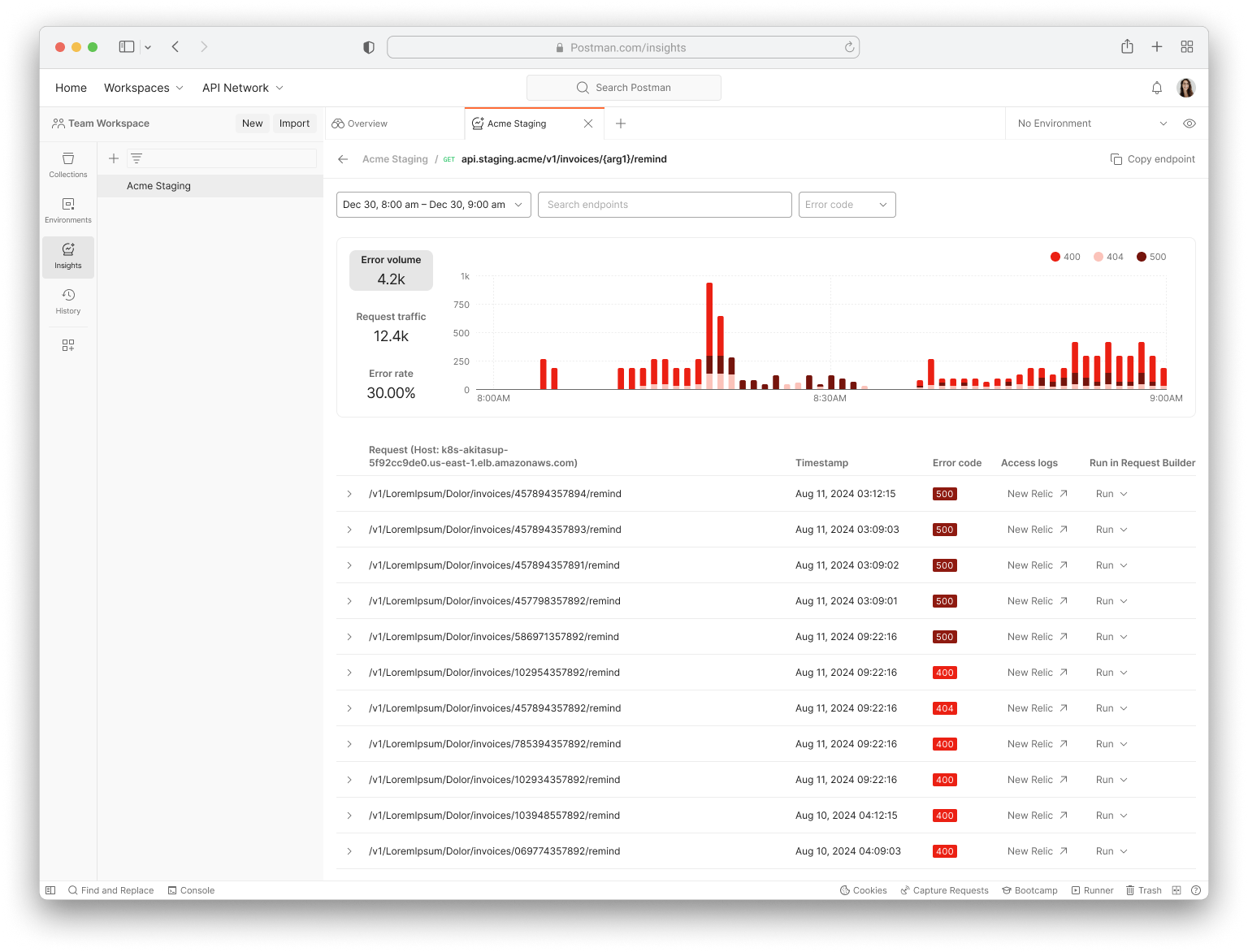Screen dimensions: 1248x952
Task: Open a new tab with plus icon
Action: (x=621, y=123)
